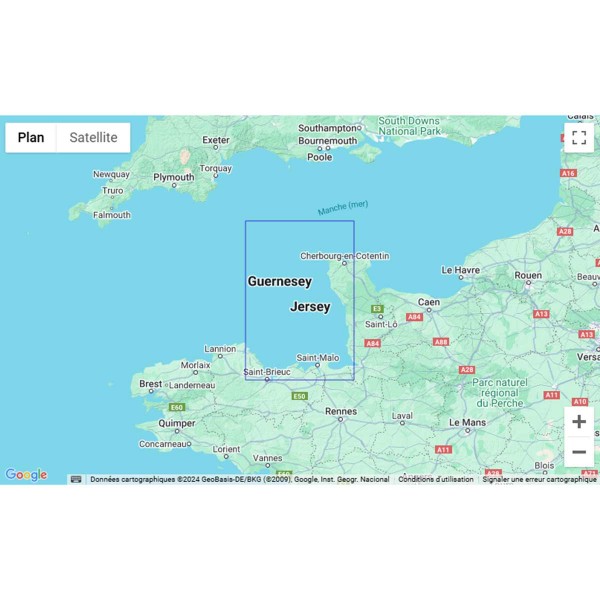Click Parc naturel régional du Perche label
Screen dimensions: 600x600
click(x=500, y=393)
